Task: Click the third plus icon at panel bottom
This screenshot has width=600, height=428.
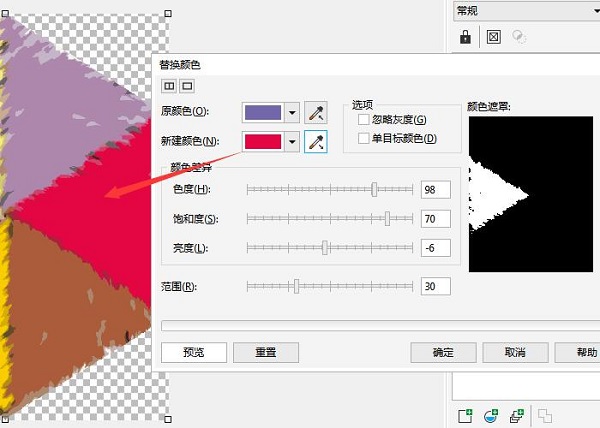Action: tap(516, 415)
